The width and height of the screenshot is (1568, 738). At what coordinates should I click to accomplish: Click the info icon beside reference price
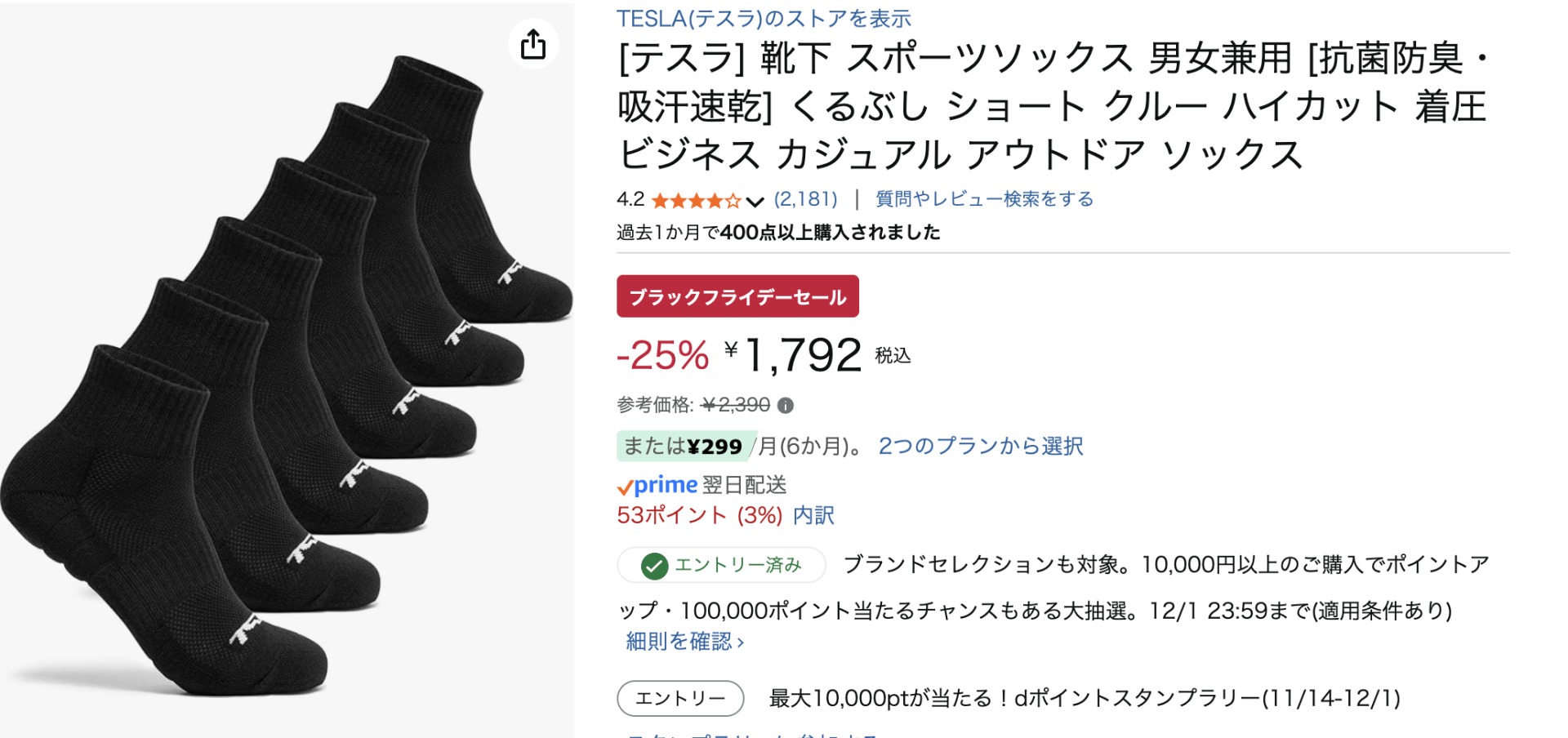(786, 405)
